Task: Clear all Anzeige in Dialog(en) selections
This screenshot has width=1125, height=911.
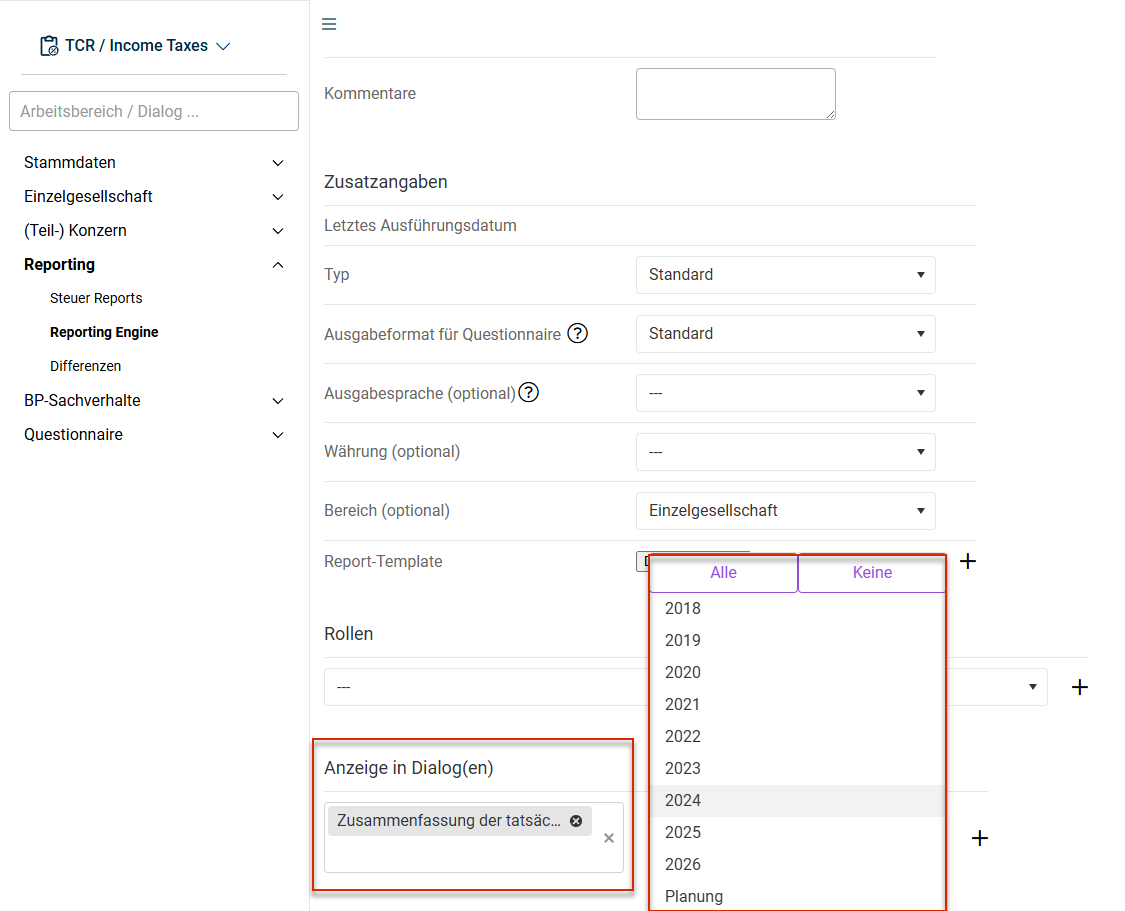Action: pyautogui.click(x=608, y=838)
